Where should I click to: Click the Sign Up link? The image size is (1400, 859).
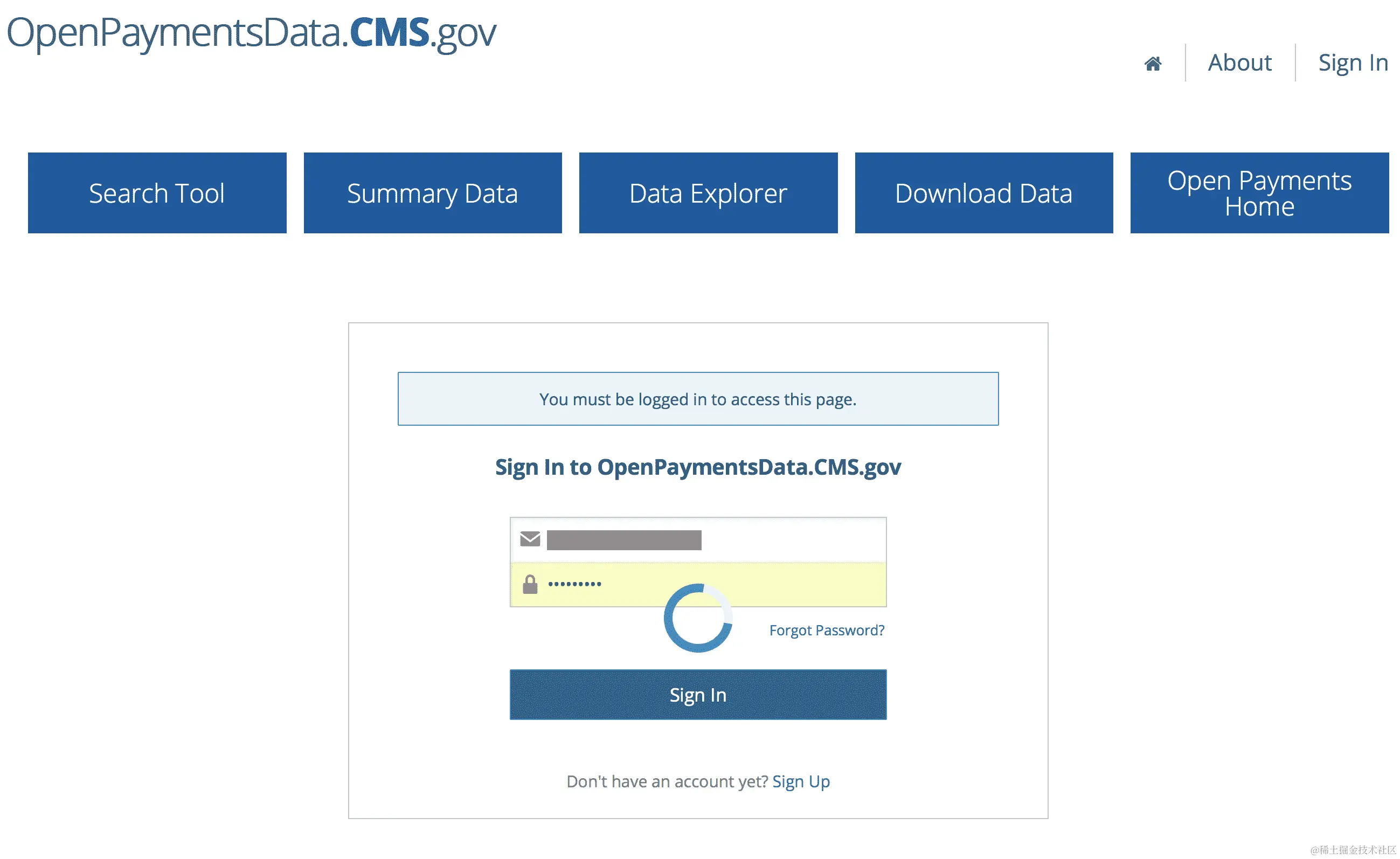[801, 781]
